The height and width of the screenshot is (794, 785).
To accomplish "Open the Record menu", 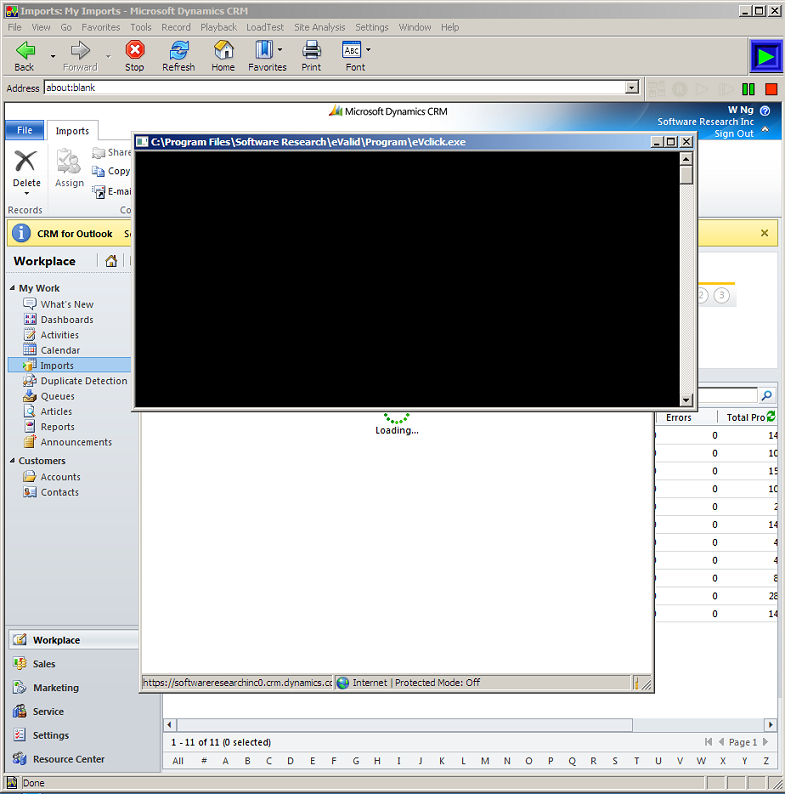I will (x=176, y=27).
